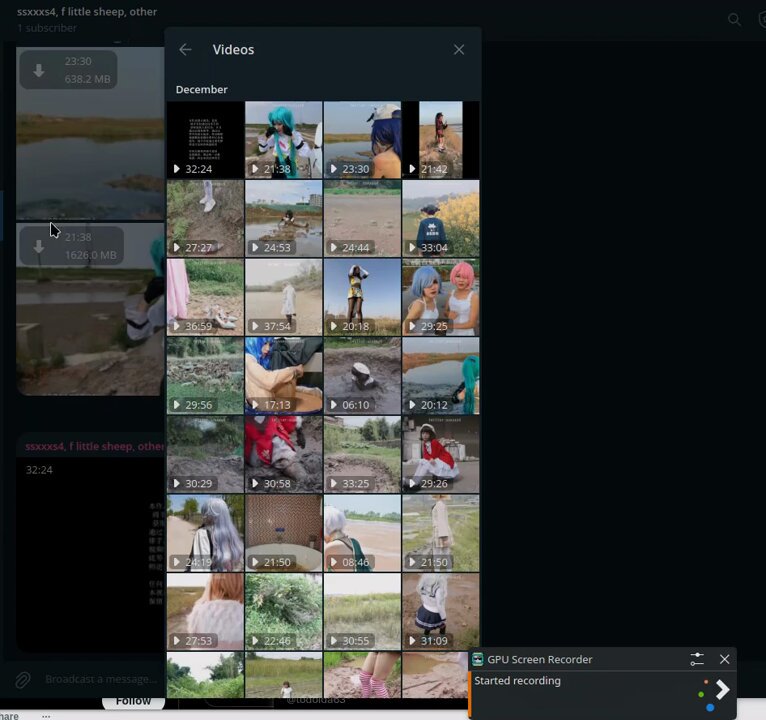The image size is (766, 720).
Task: Open the 30:29 video thumbnail
Action: pos(205,454)
